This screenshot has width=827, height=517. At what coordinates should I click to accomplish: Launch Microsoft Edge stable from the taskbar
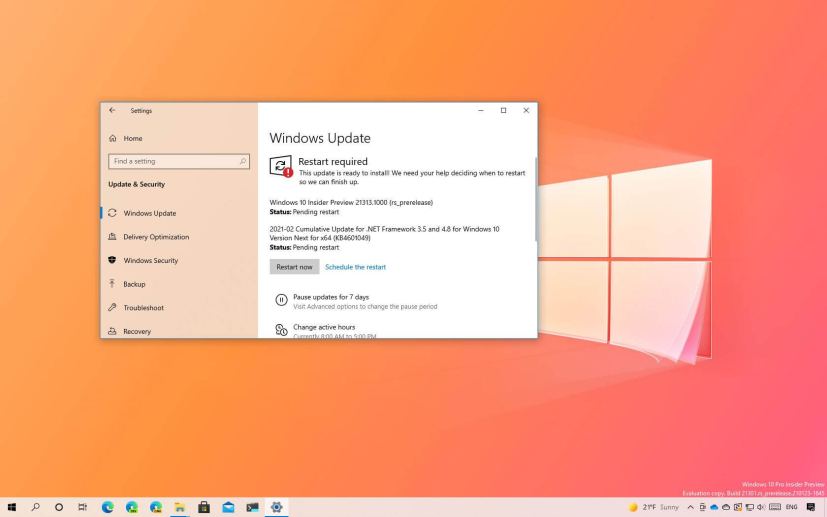pyautogui.click(x=108, y=508)
